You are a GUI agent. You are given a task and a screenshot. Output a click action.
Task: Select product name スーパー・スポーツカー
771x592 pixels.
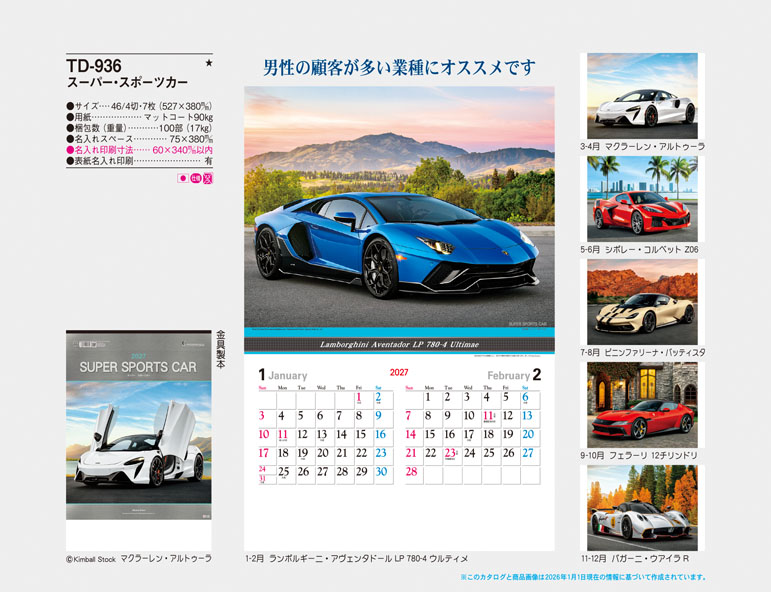click(127, 83)
